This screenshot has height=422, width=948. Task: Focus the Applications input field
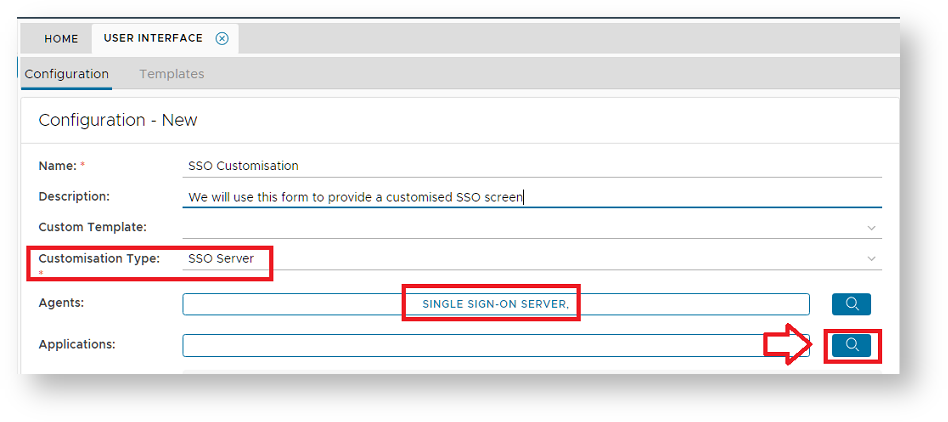coord(480,345)
